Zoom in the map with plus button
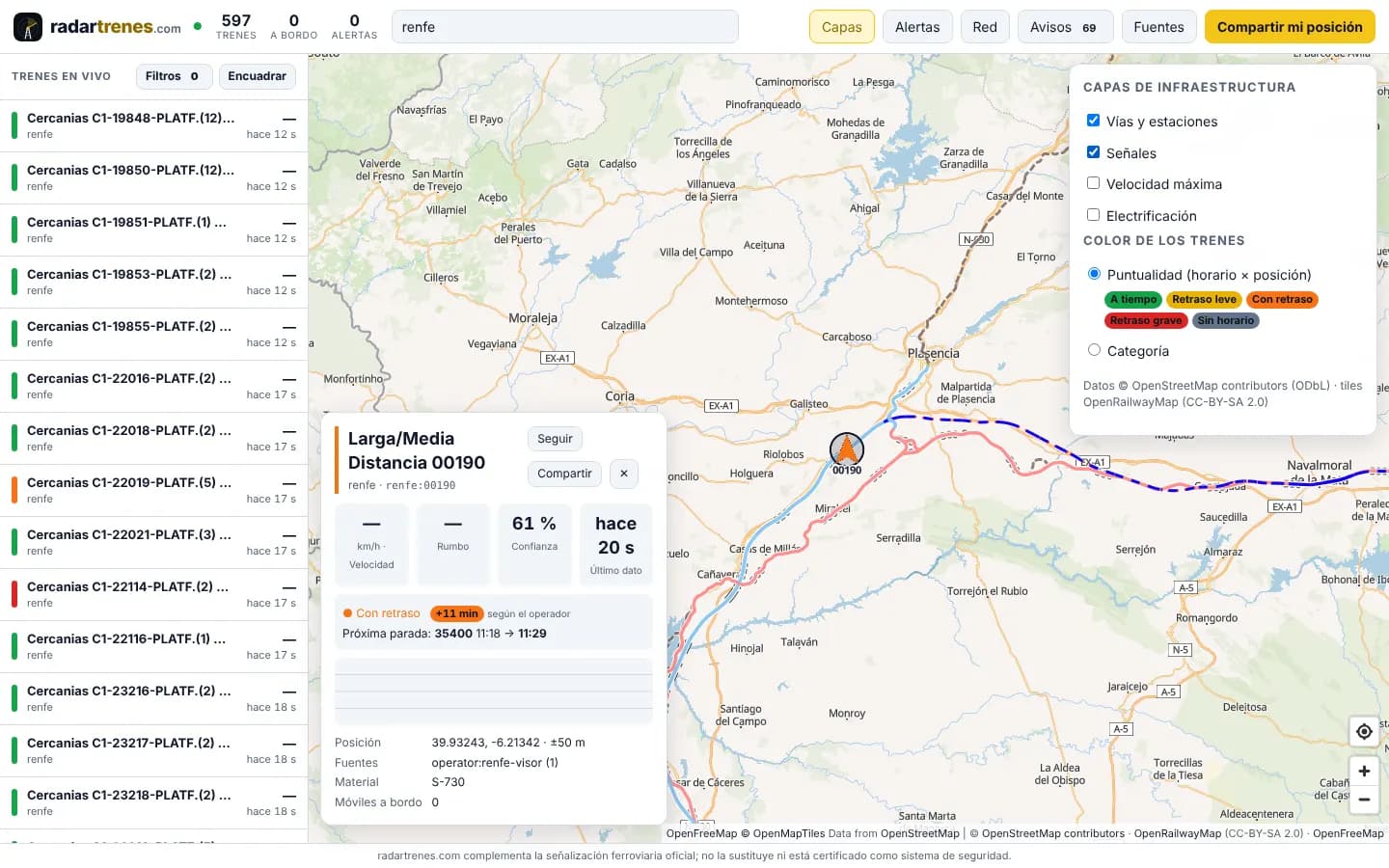The image size is (1389, 868). [x=1364, y=771]
